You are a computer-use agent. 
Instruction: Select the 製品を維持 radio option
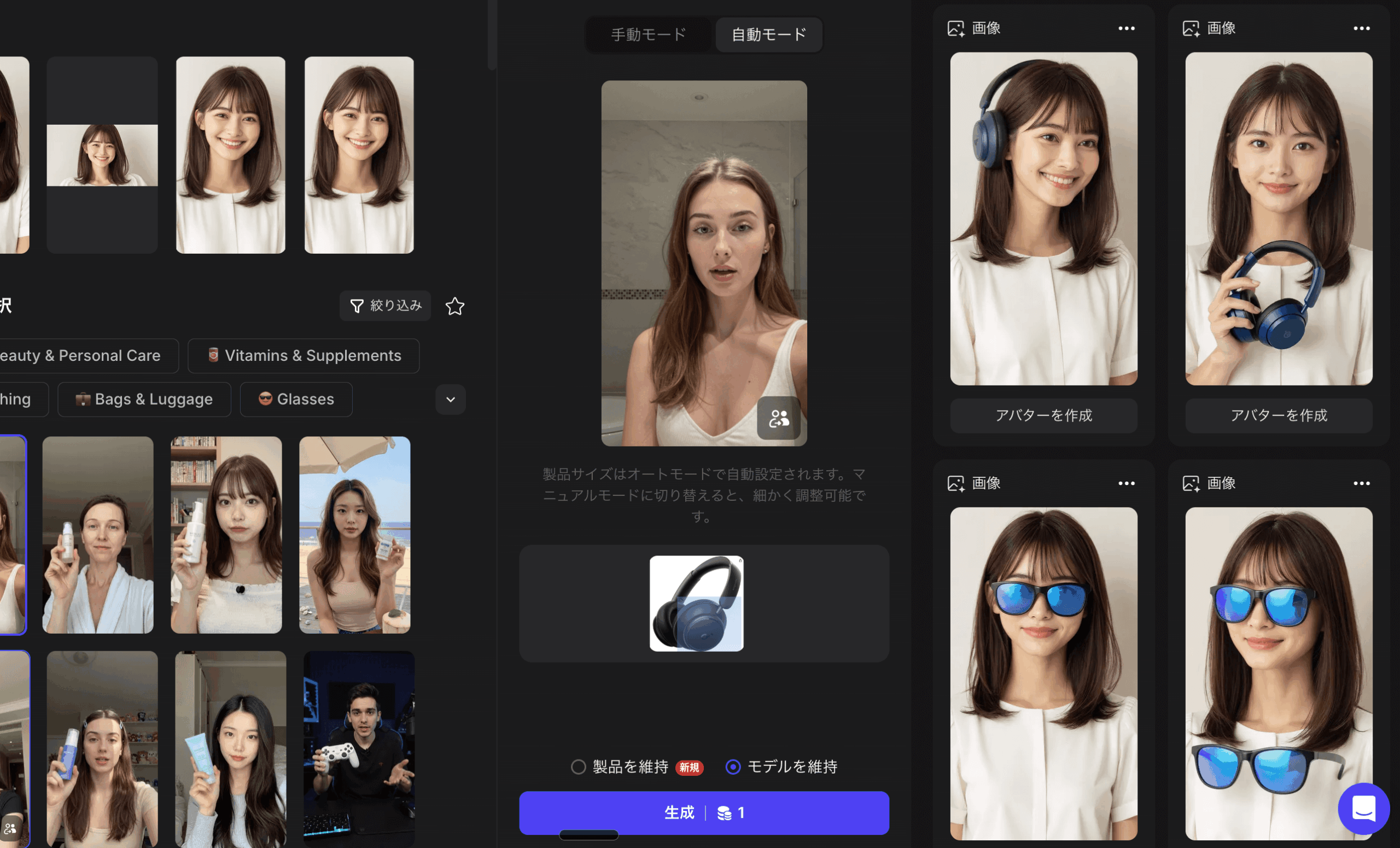tap(579, 767)
